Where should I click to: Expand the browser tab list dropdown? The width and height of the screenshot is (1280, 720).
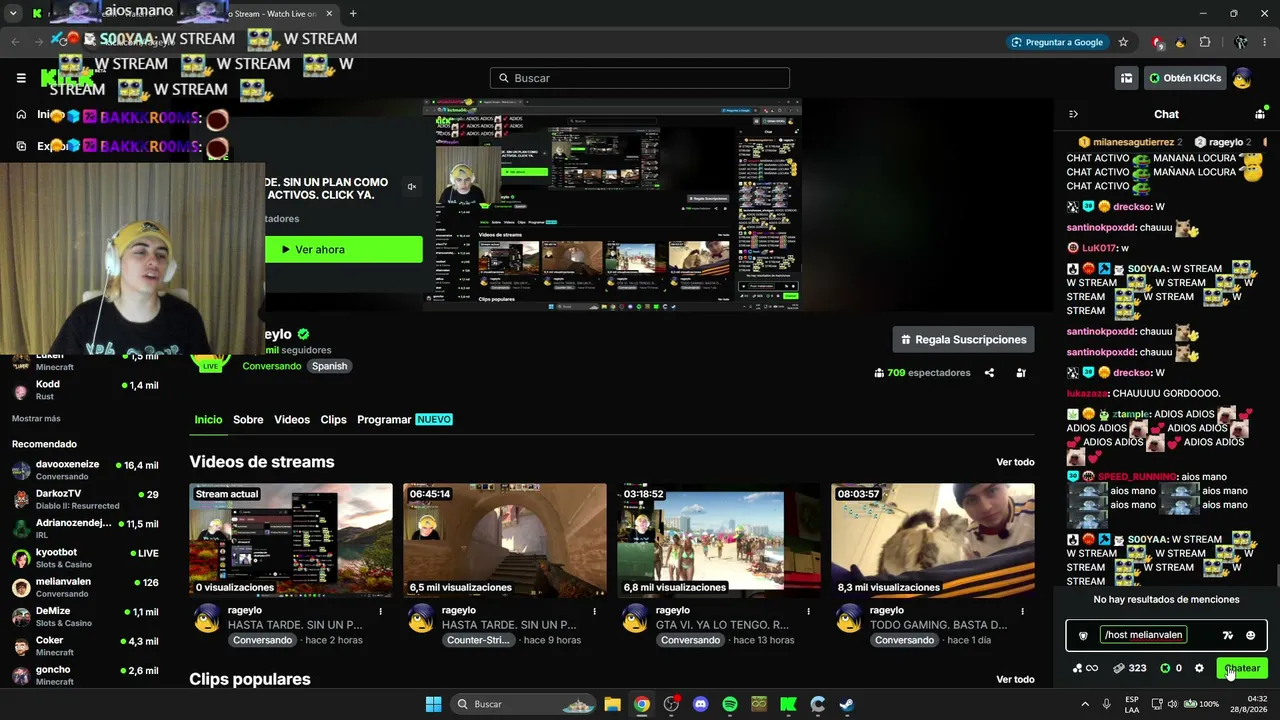[13, 13]
